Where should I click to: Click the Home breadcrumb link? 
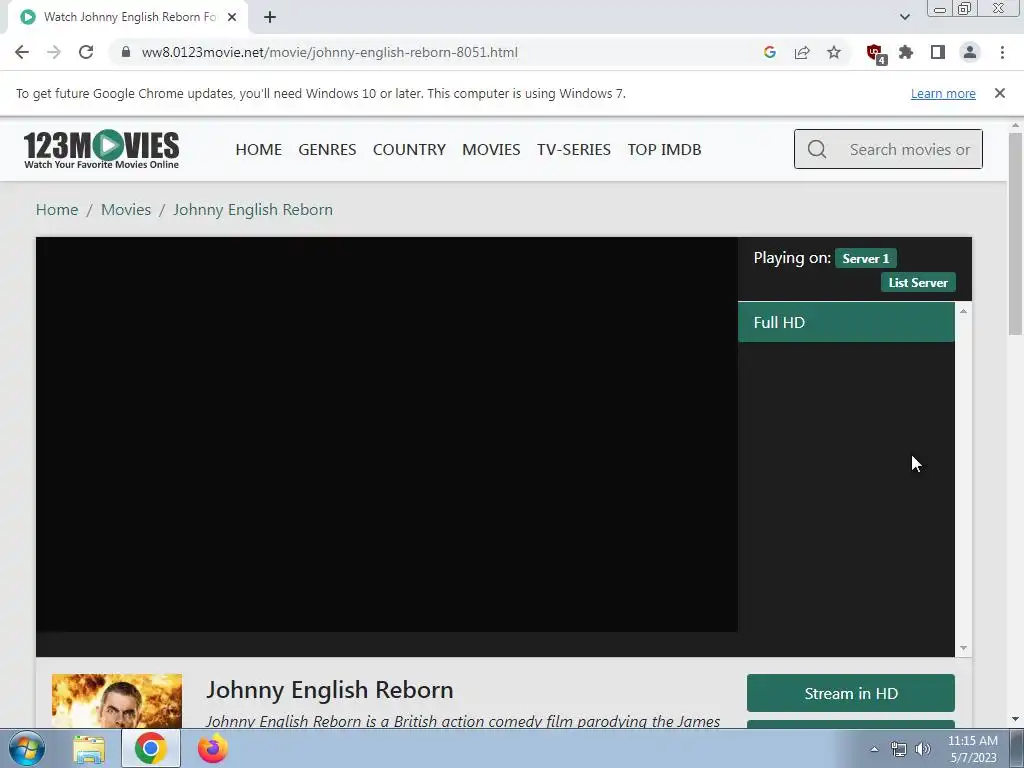point(57,210)
